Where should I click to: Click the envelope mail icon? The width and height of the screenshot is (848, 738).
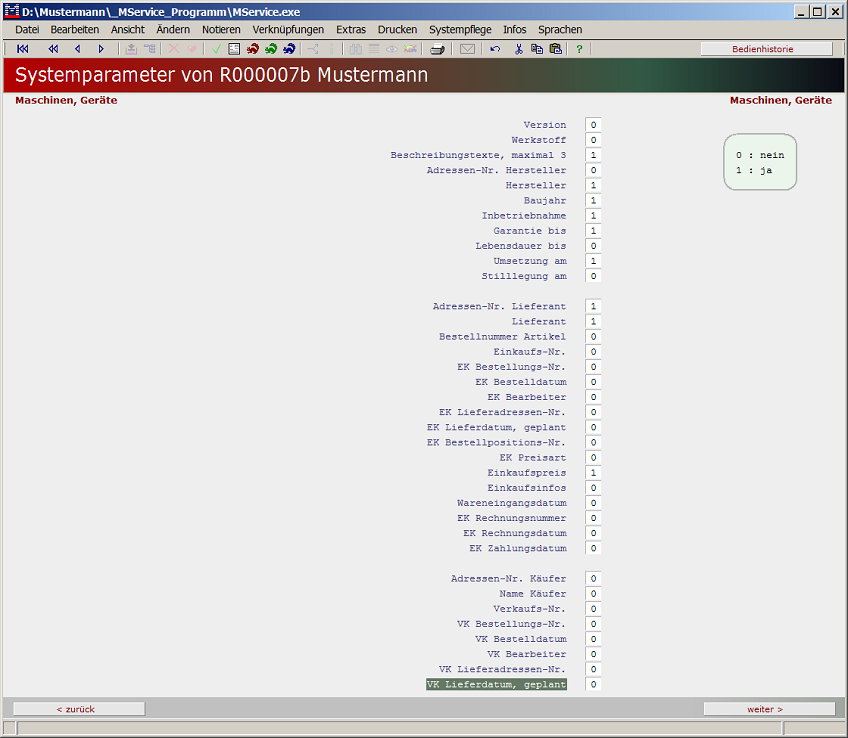(467, 49)
